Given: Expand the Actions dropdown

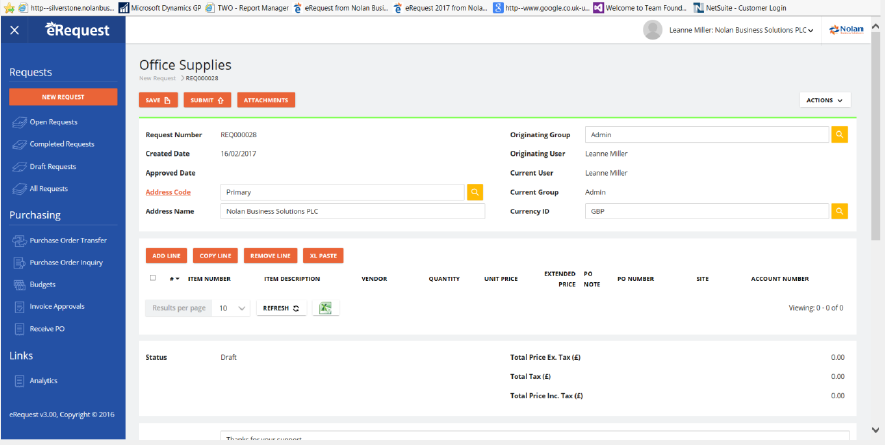Looking at the screenshot, I should click(825, 100).
